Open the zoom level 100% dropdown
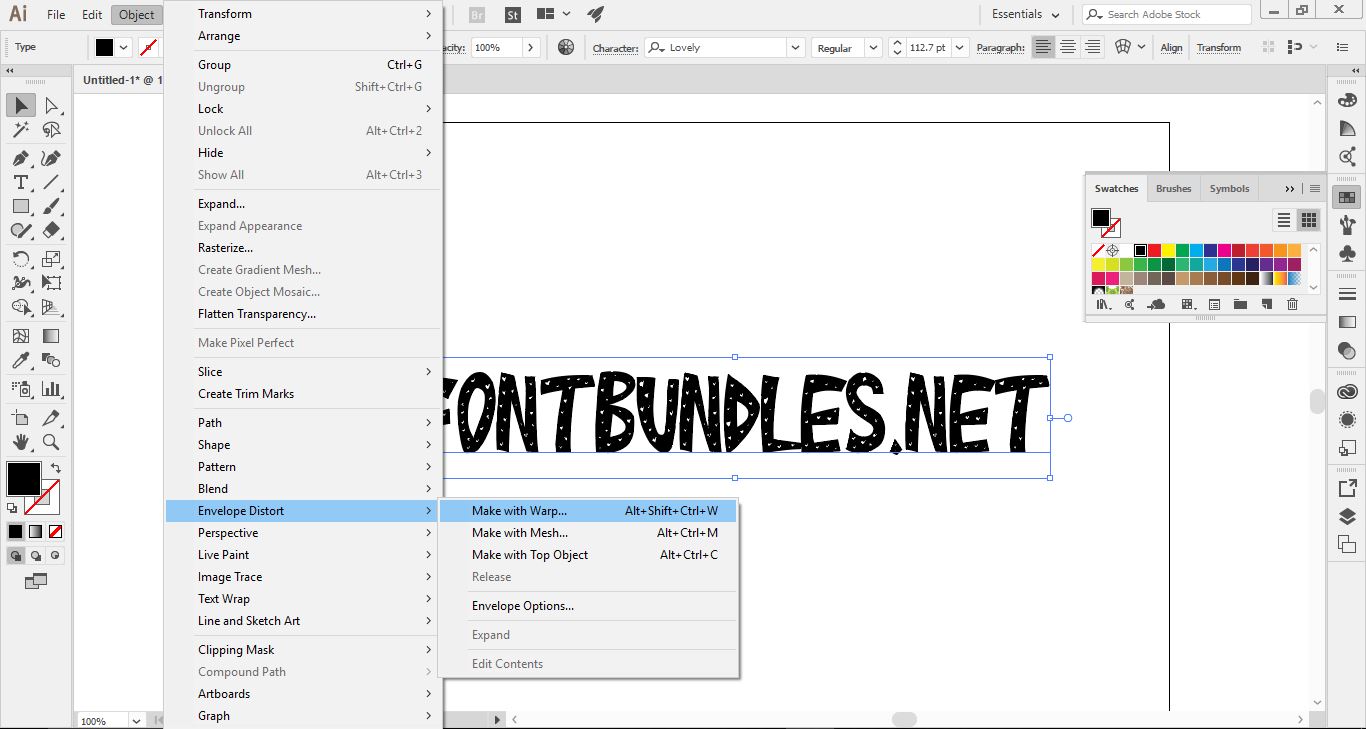 [x=136, y=720]
